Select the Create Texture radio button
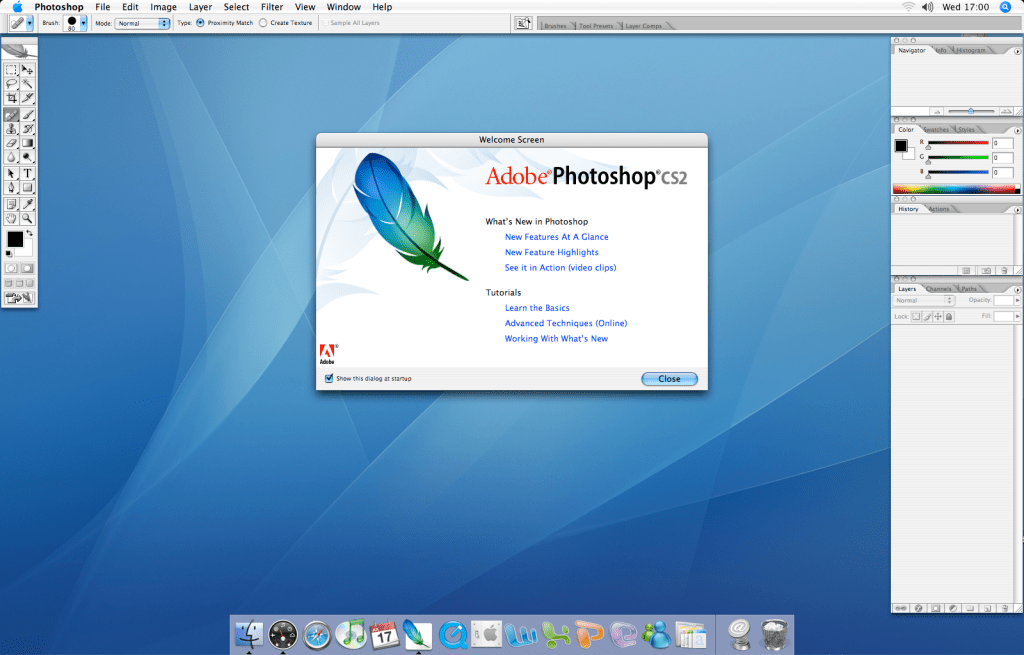The height and width of the screenshot is (655, 1024). point(263,22)
